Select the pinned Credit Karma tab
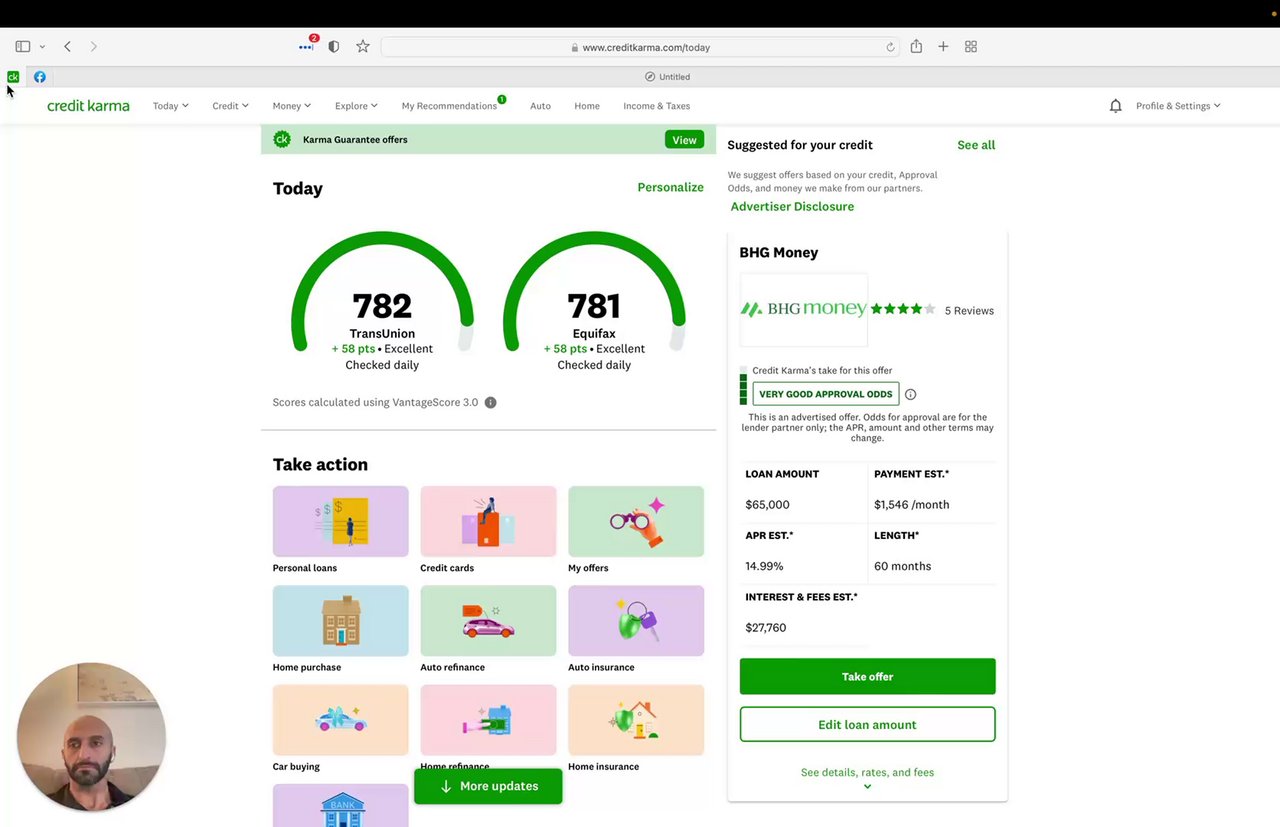Image resolution: width=1280 pixels, height=827 pixels. pos(13,77)
